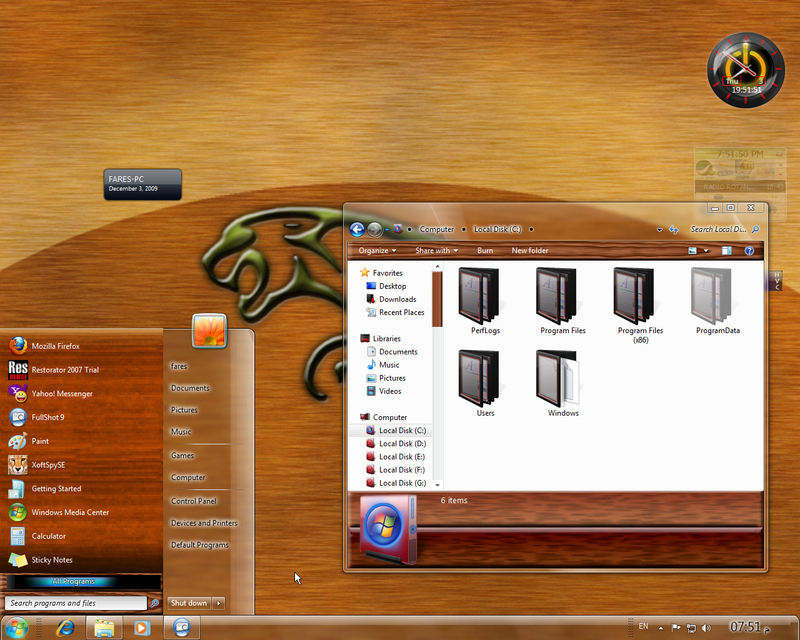
Task: Open Action Center flag icon
Action: point(676,628)
